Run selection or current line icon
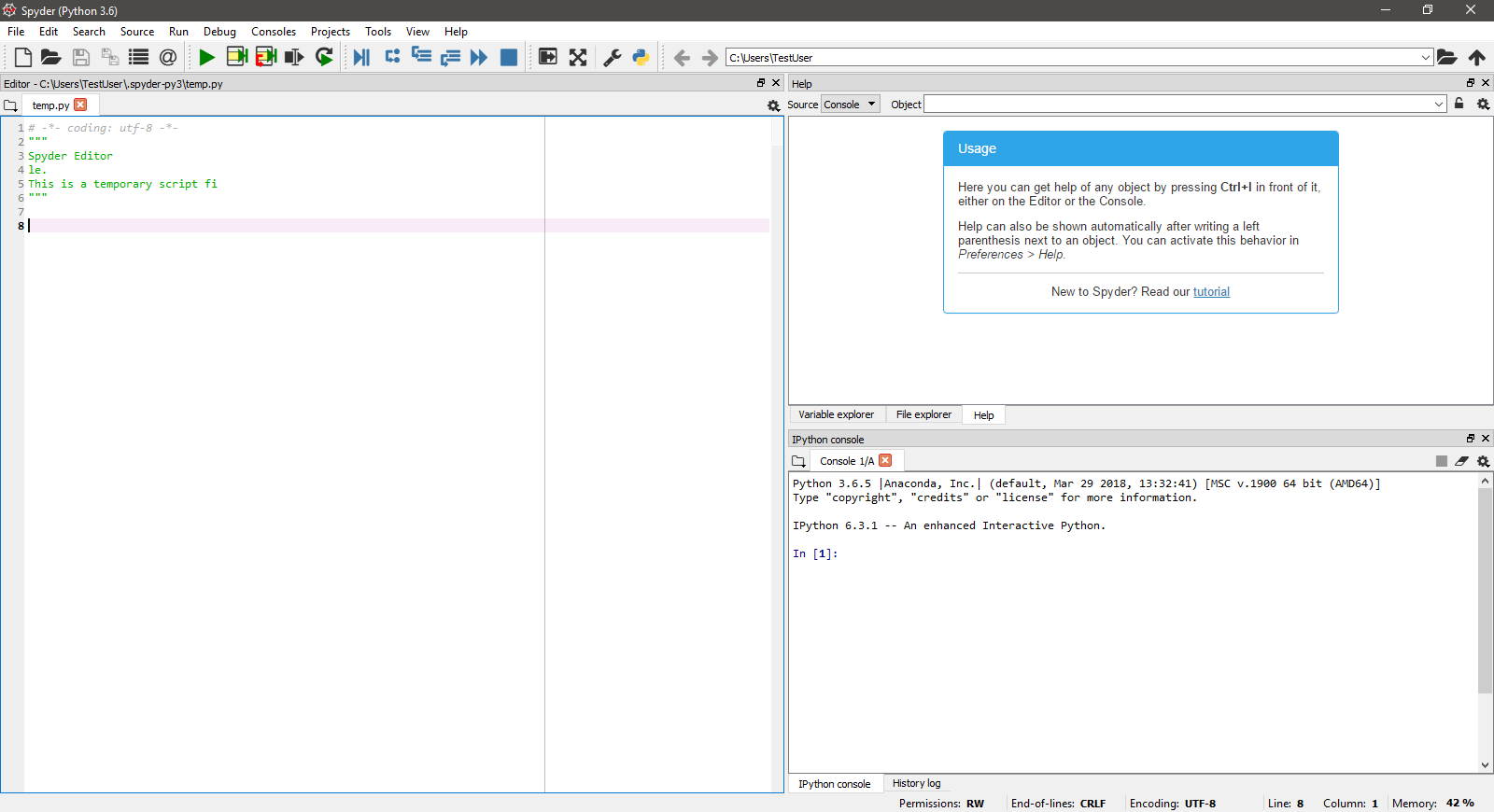 (x=295, y=57)
